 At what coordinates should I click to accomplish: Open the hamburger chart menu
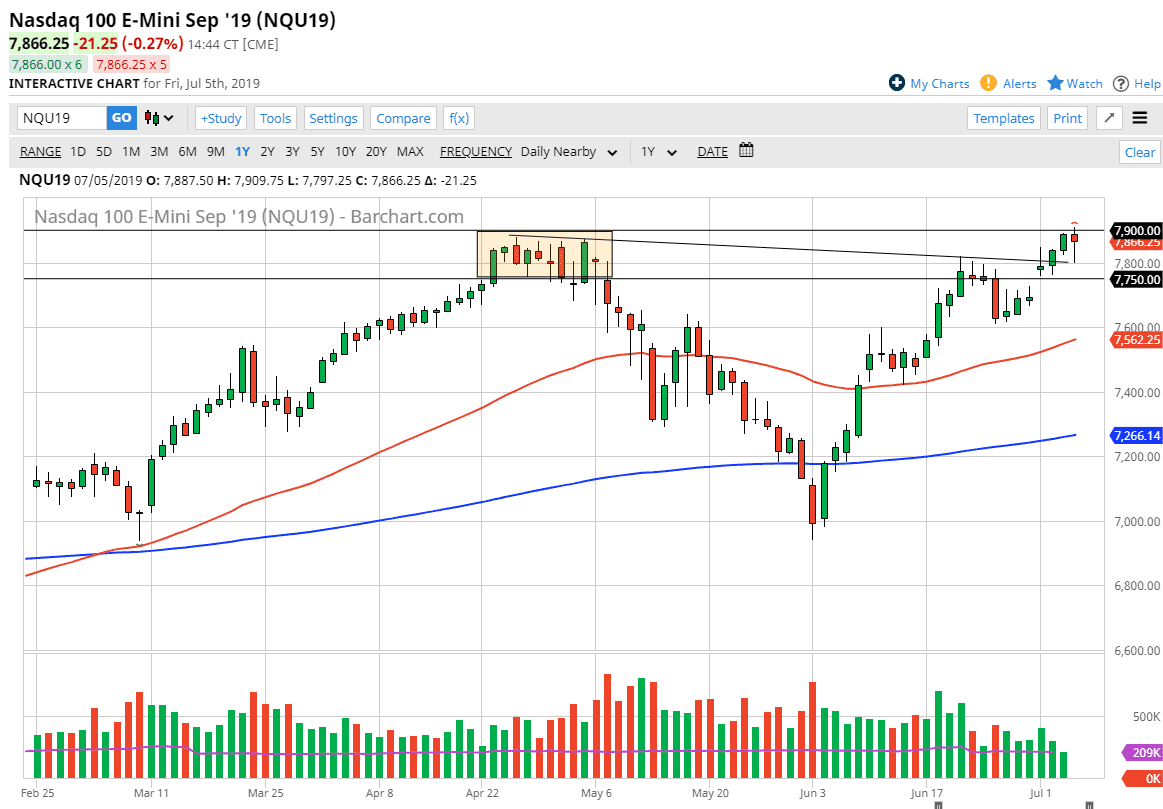click(x=1139, y=118)
